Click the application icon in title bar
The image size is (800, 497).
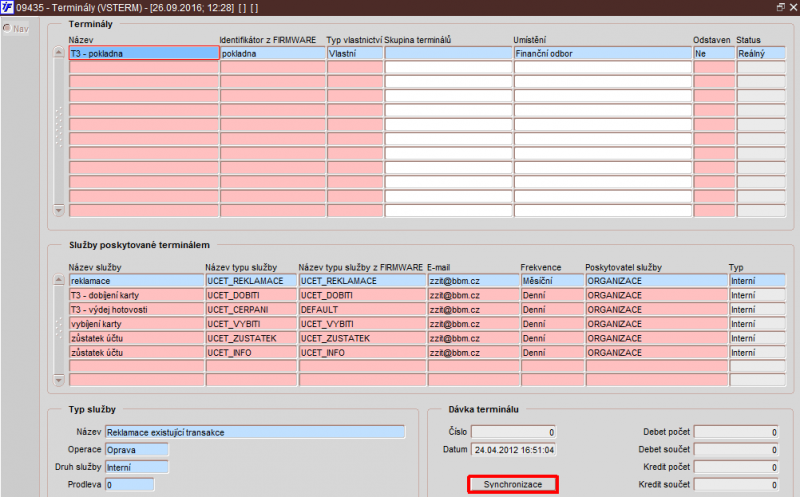(x=7, y=7)
